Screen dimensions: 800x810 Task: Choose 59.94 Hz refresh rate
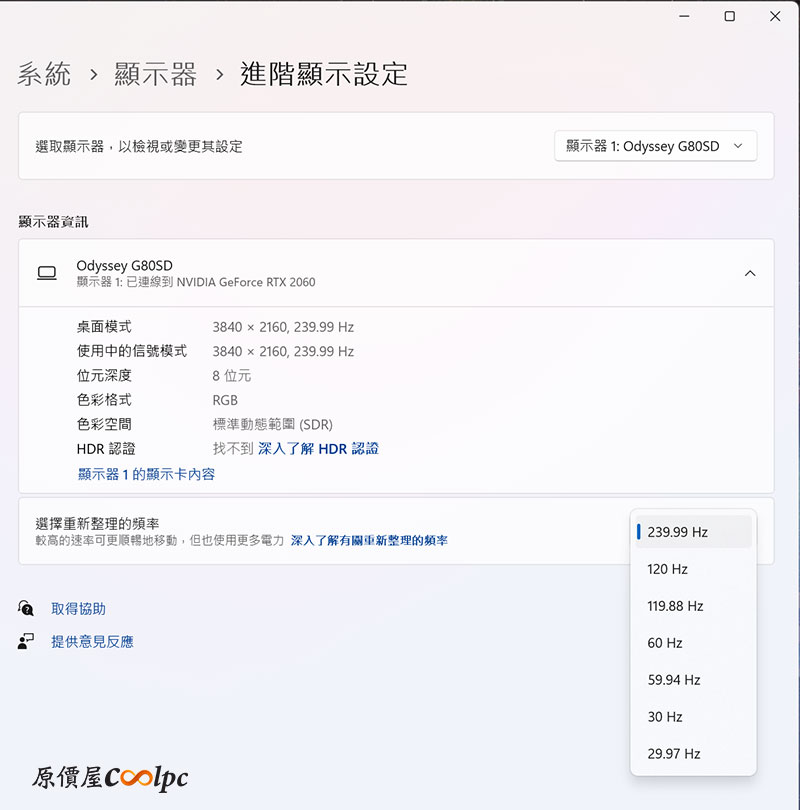(694, 680)
